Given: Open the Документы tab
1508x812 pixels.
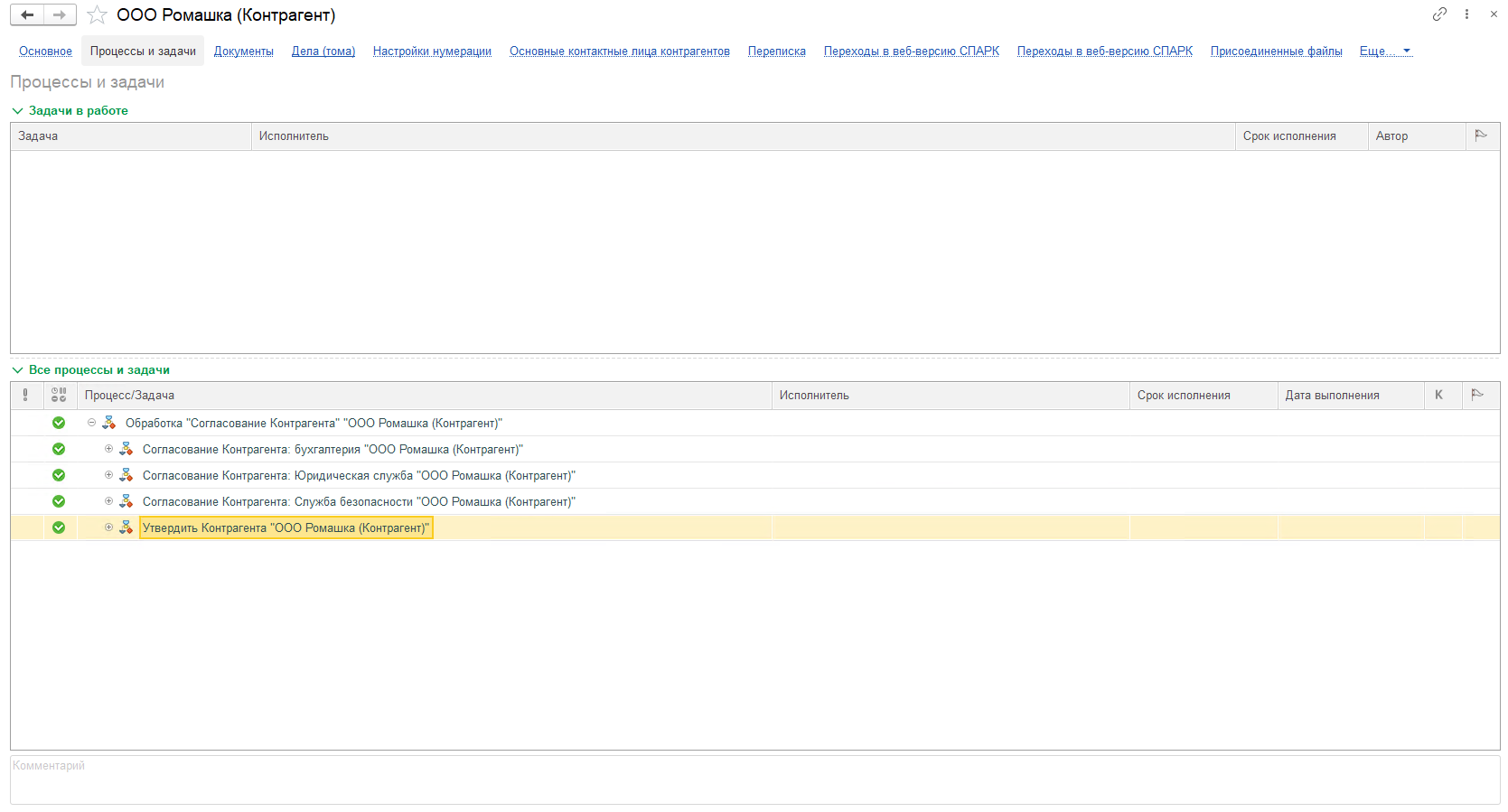Looking at the screenshot, I should 243,51.
